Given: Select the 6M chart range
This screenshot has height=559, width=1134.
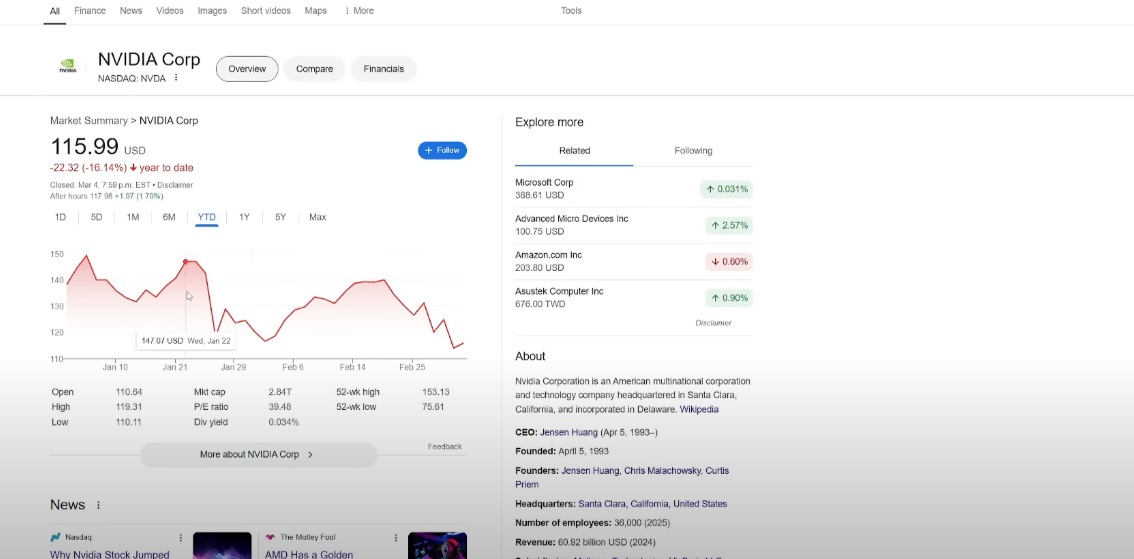Looking at the screenshot, I should coord(169,217).
